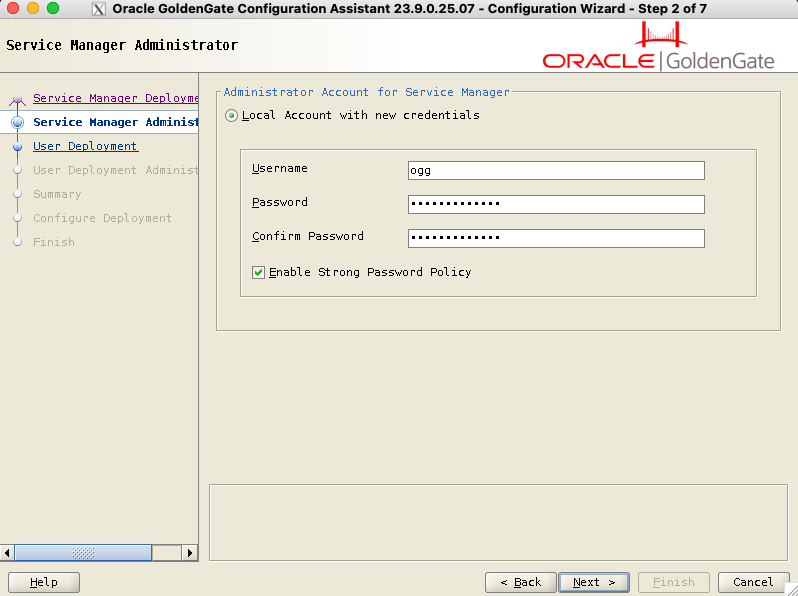Focus the Confirm Password field
This screenshot has width=798, height=596.
pyautogui.click(x=556, y=238)
